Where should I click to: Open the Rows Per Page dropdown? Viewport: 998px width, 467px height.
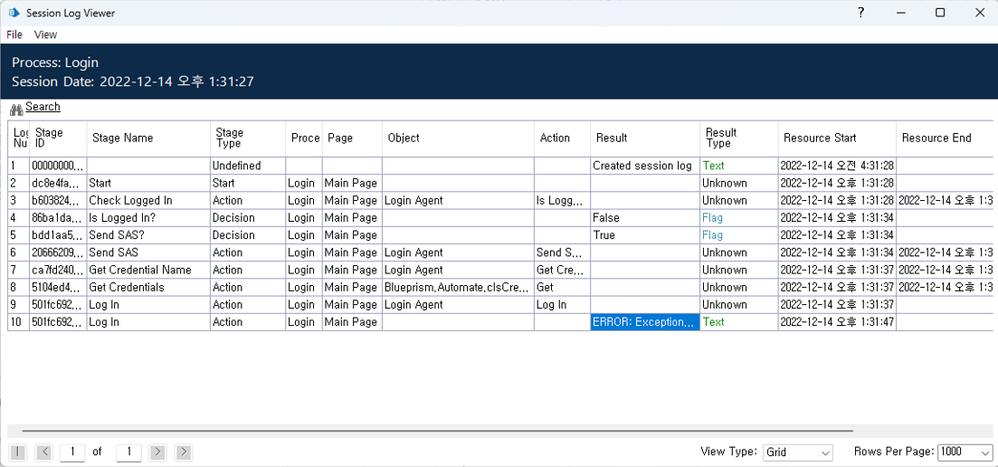pos(965,452)
